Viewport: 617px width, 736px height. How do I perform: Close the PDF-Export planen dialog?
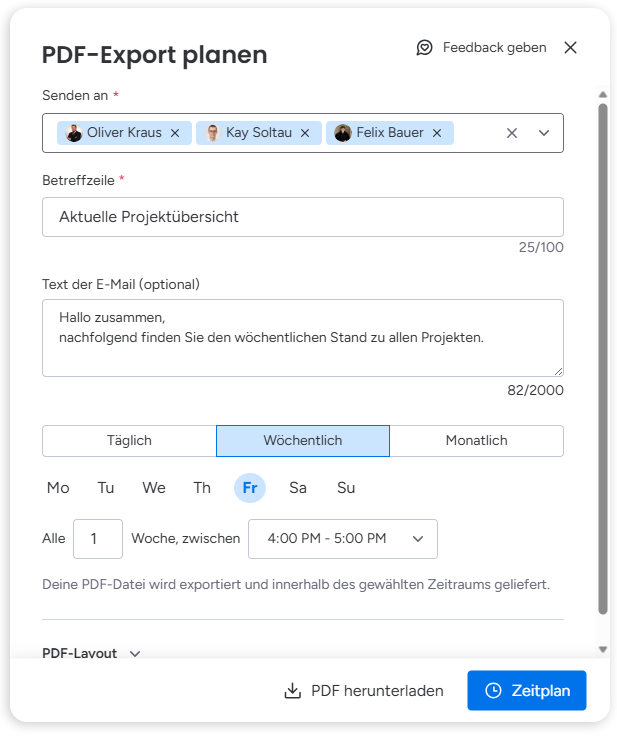tap(570, 47)
